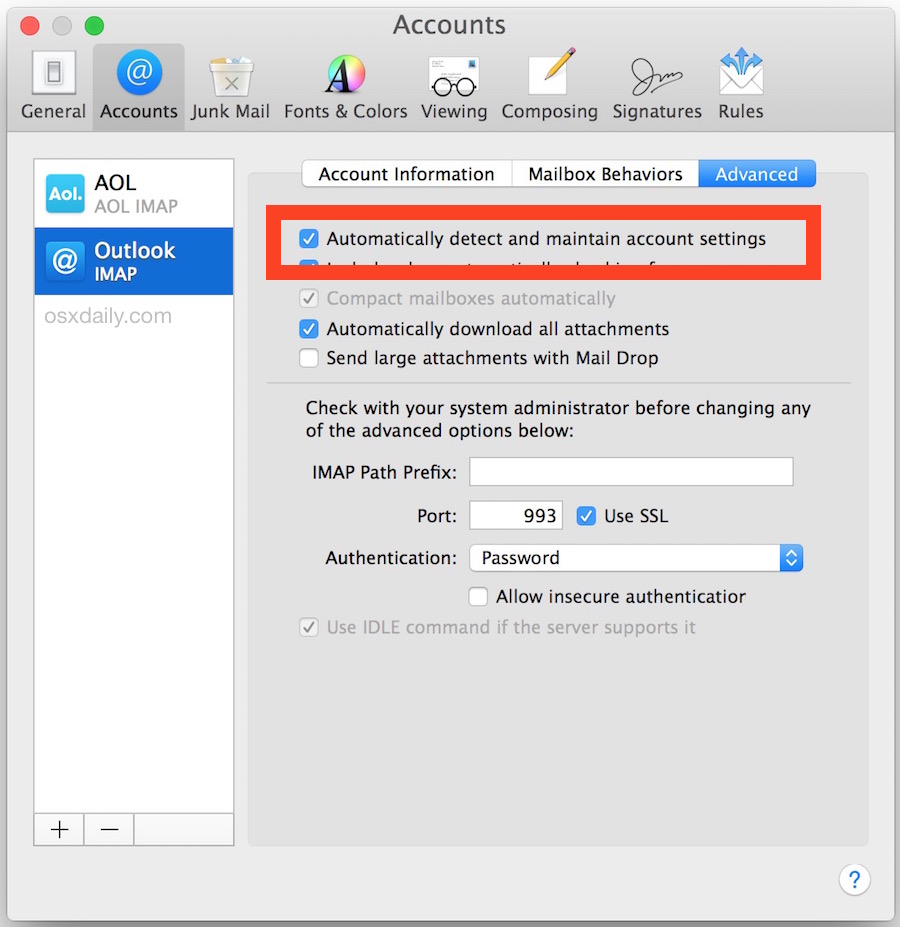Open the Signatures pane
900x927 pixels.
[656, 85]
